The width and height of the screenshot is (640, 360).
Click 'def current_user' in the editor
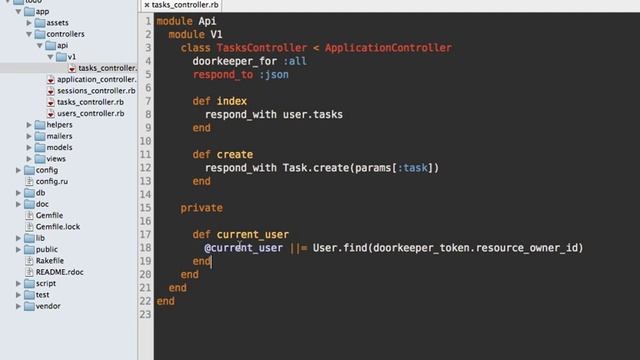point(240,235)
